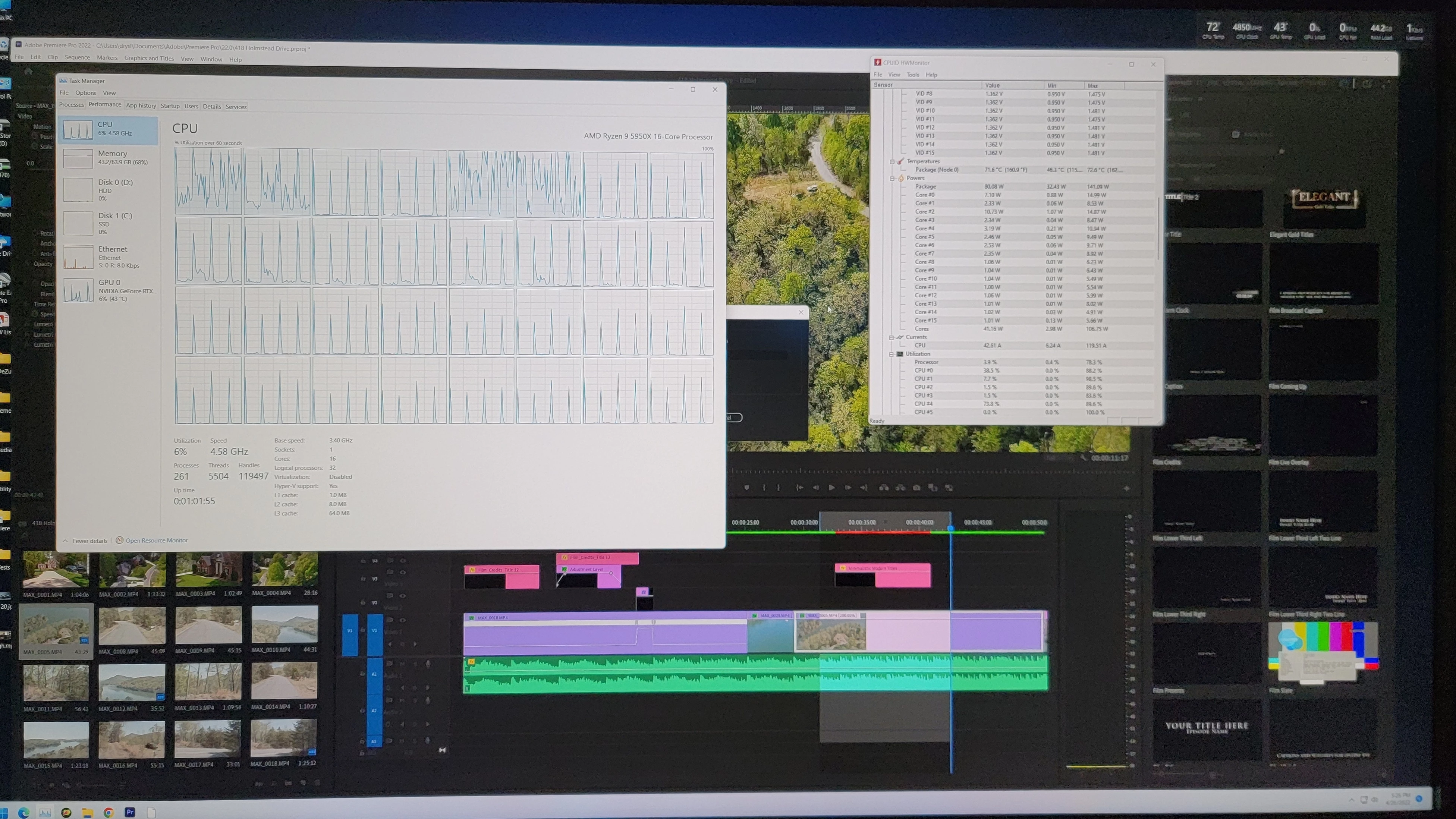The width and height of the screenshot is (1456, 819).
Task: Click the Lift button in monitor
Action: pos(884,488)
